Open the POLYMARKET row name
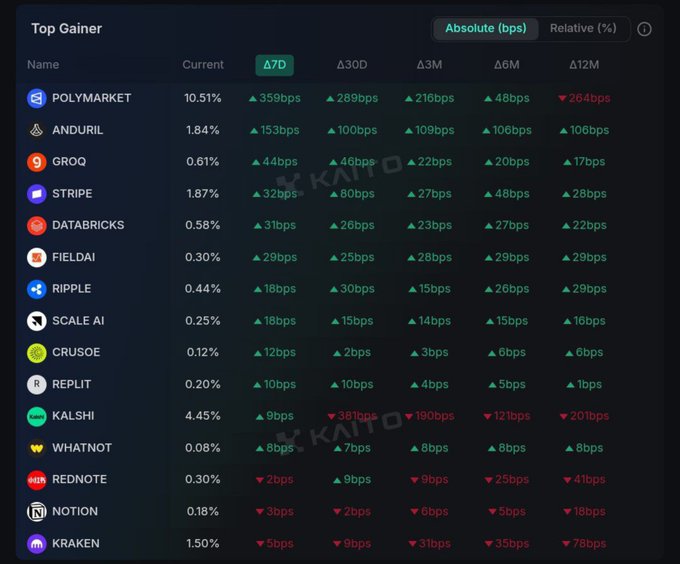The image size is (680, 564). pyautogui.click(x=92, y=98)
